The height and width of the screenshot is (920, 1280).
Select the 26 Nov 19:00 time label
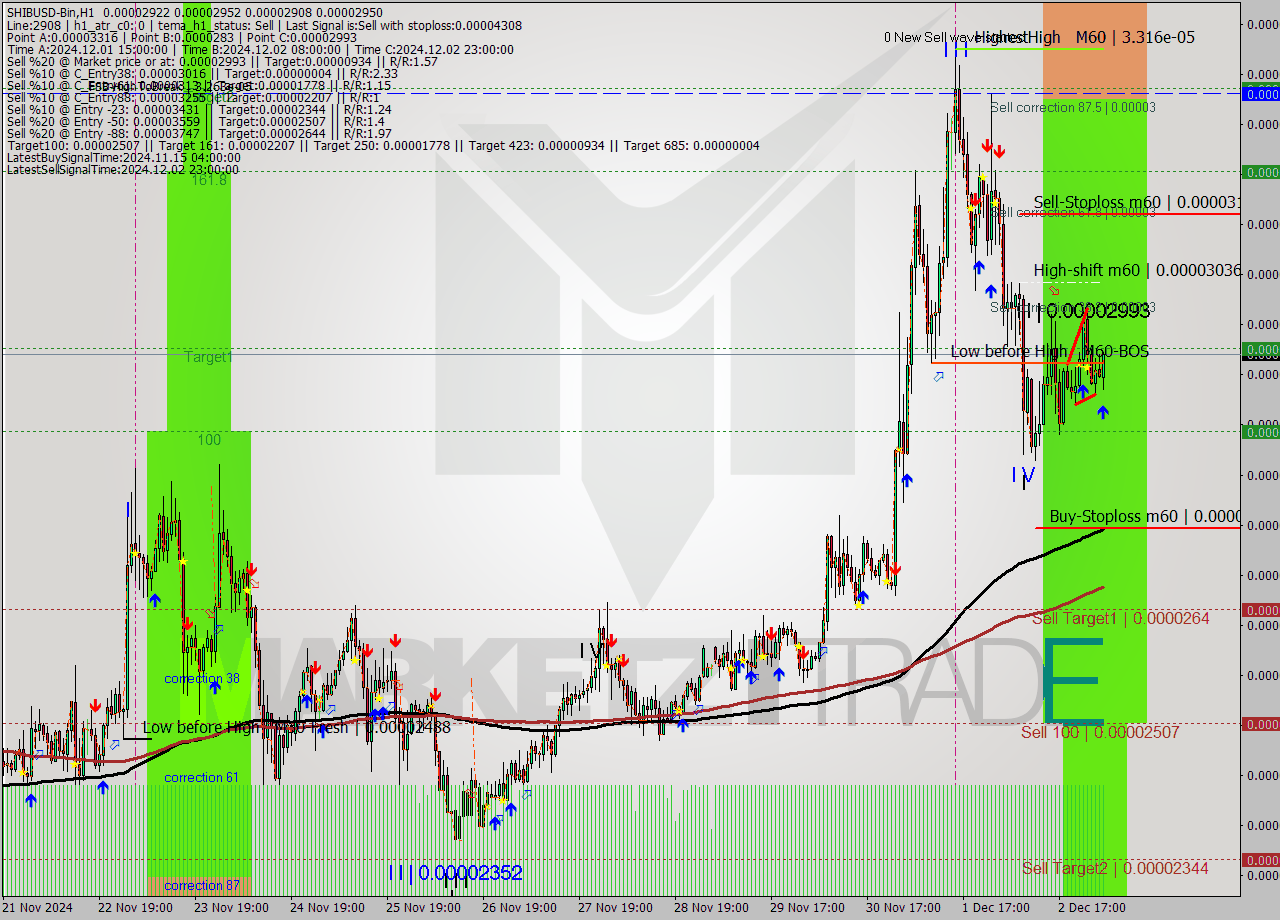tap(517, 908)
